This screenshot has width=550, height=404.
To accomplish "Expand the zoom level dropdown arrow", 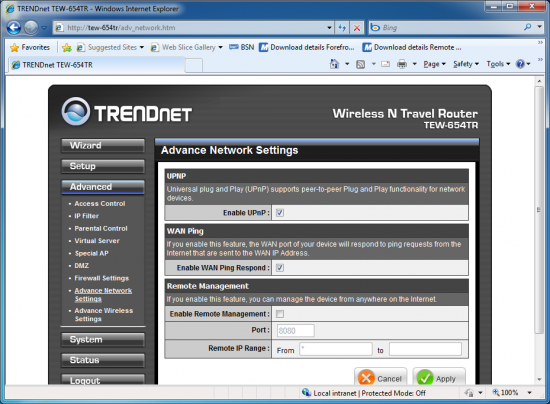I will point(529,393).
